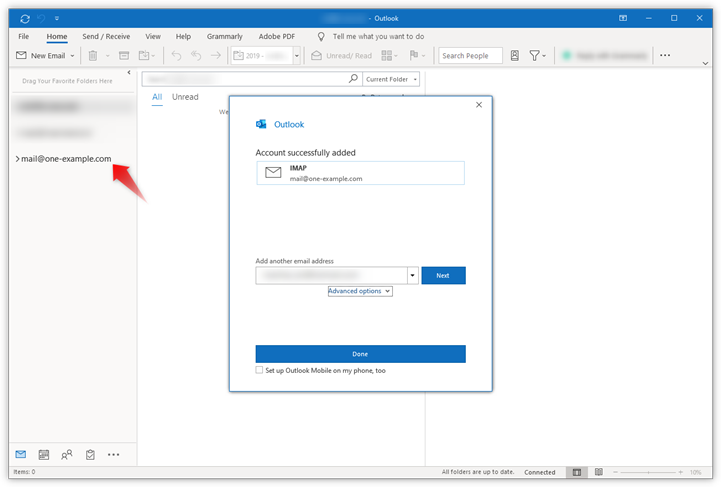This screenshot has height=487, width=721.
Task: Click the New Email button
Action: (40, 56)
